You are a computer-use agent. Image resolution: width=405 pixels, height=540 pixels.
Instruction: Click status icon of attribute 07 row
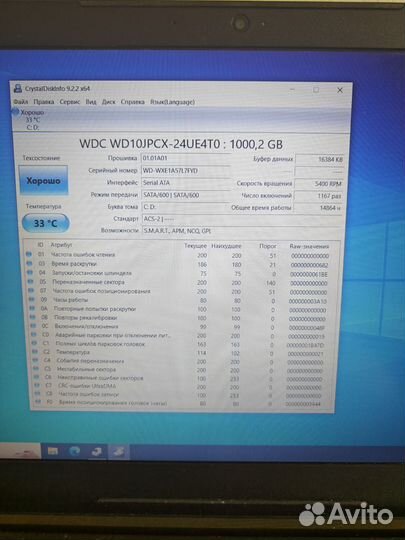[31, 291]
